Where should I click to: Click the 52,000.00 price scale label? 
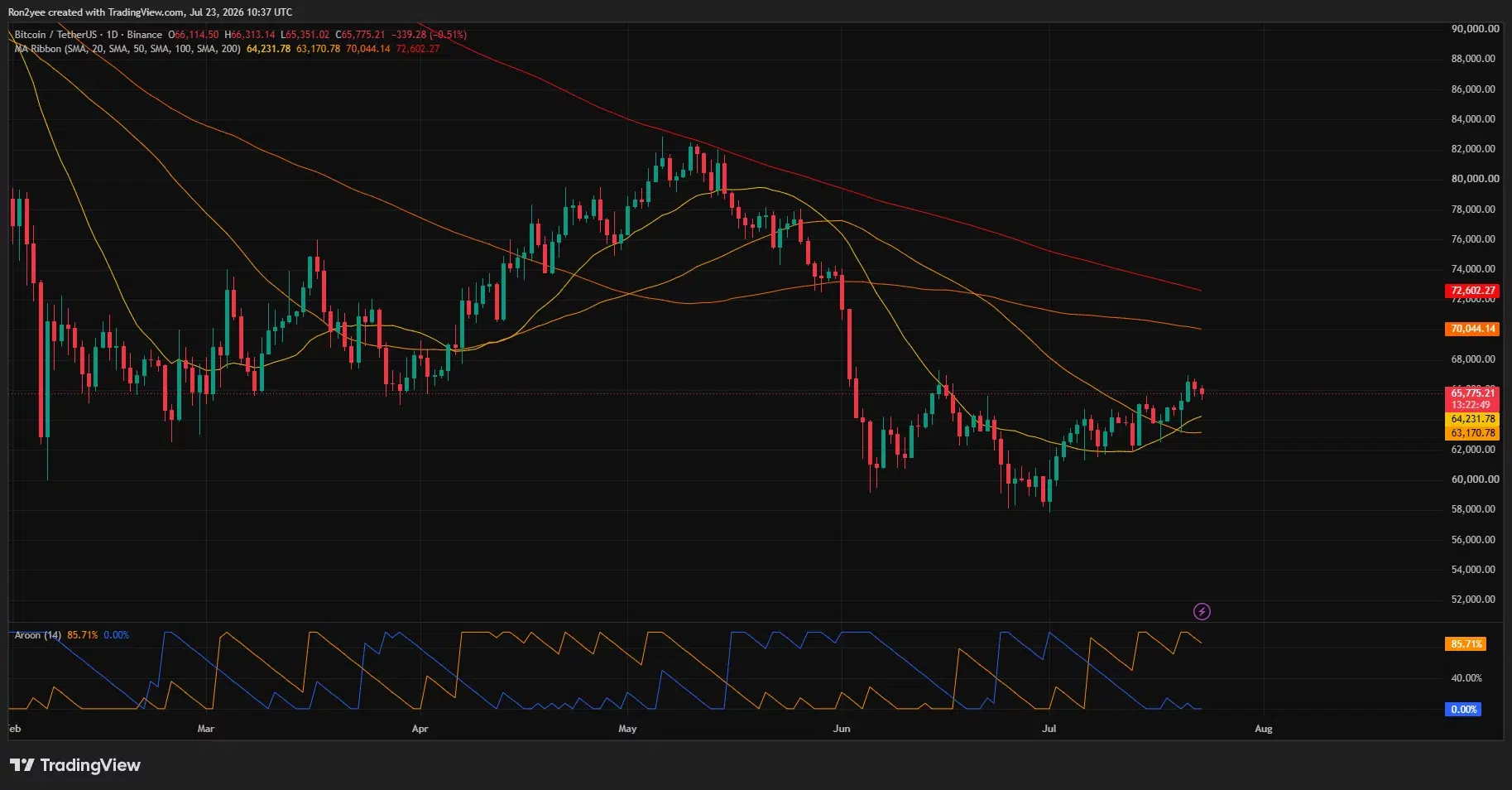point(1473,600)
